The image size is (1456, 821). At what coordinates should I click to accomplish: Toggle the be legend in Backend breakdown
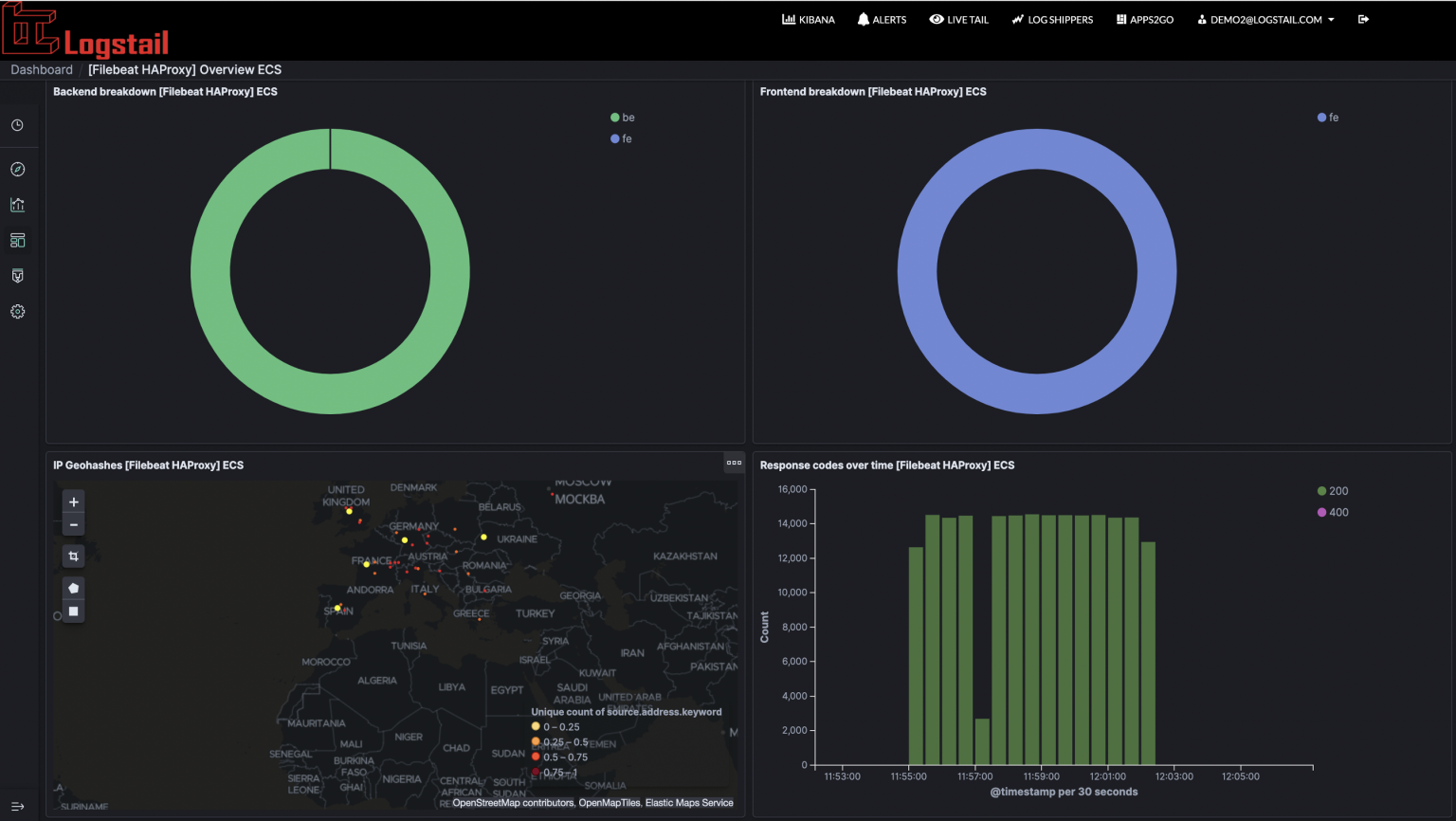click(x=623, y=118)
